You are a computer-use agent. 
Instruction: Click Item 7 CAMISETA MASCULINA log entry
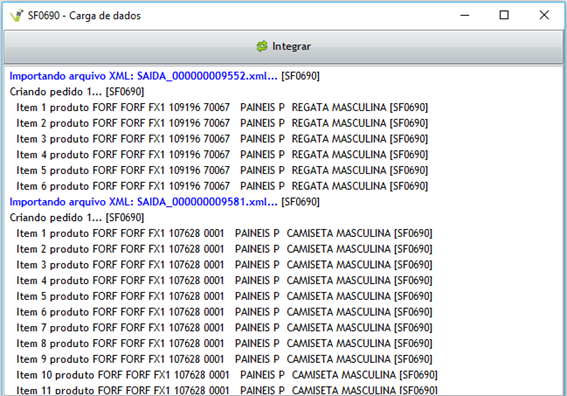pyautogui.click(x=224, y=328)
